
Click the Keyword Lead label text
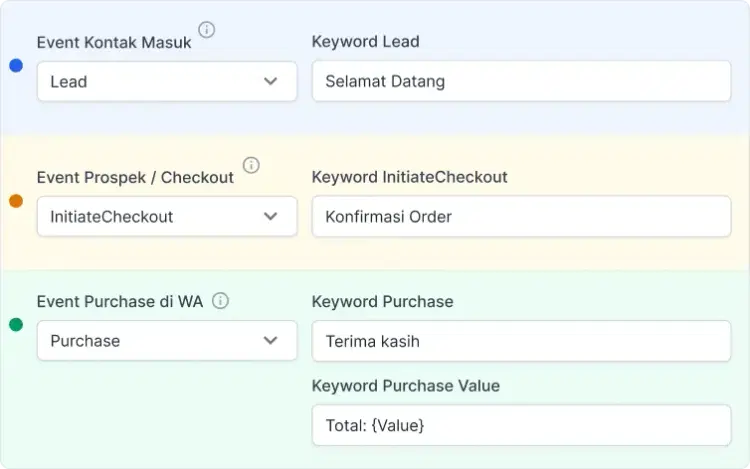365,42
